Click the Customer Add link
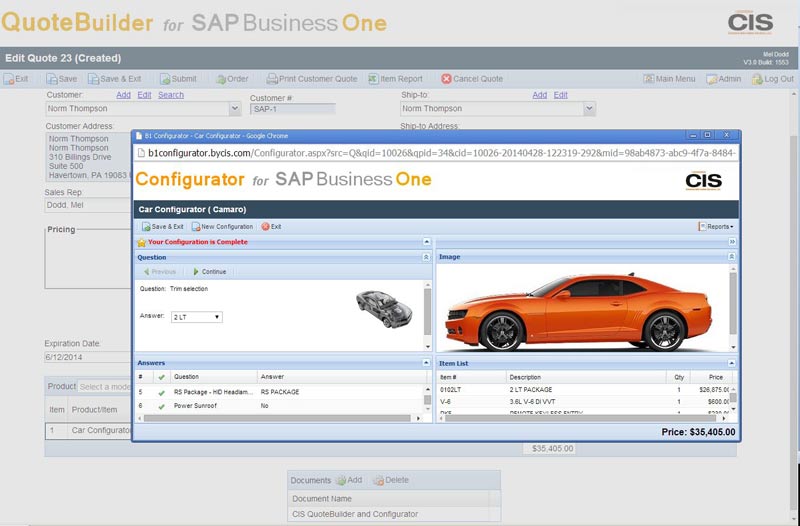The height and width of the screenshot is (526, 800). click(x=123, y=95)
